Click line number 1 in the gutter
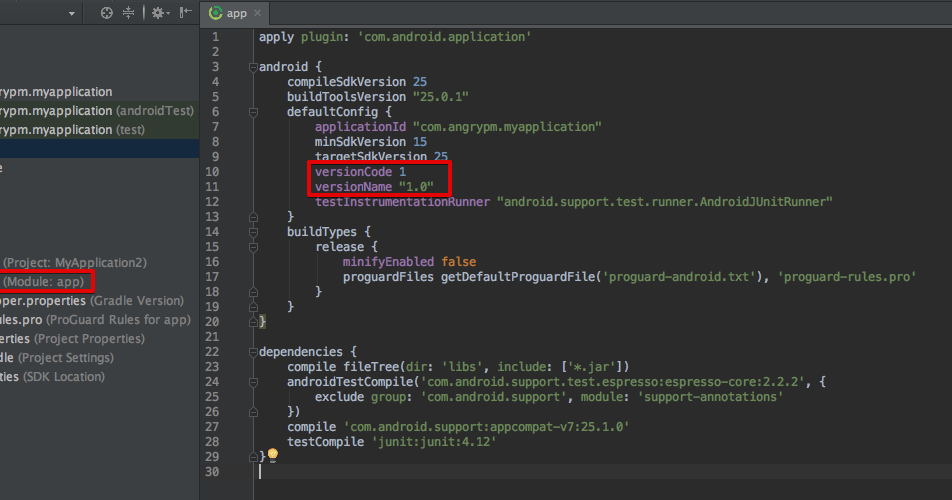Image resolution: width=952 pixels, height=500 pixels. click(x=215, y=37)
